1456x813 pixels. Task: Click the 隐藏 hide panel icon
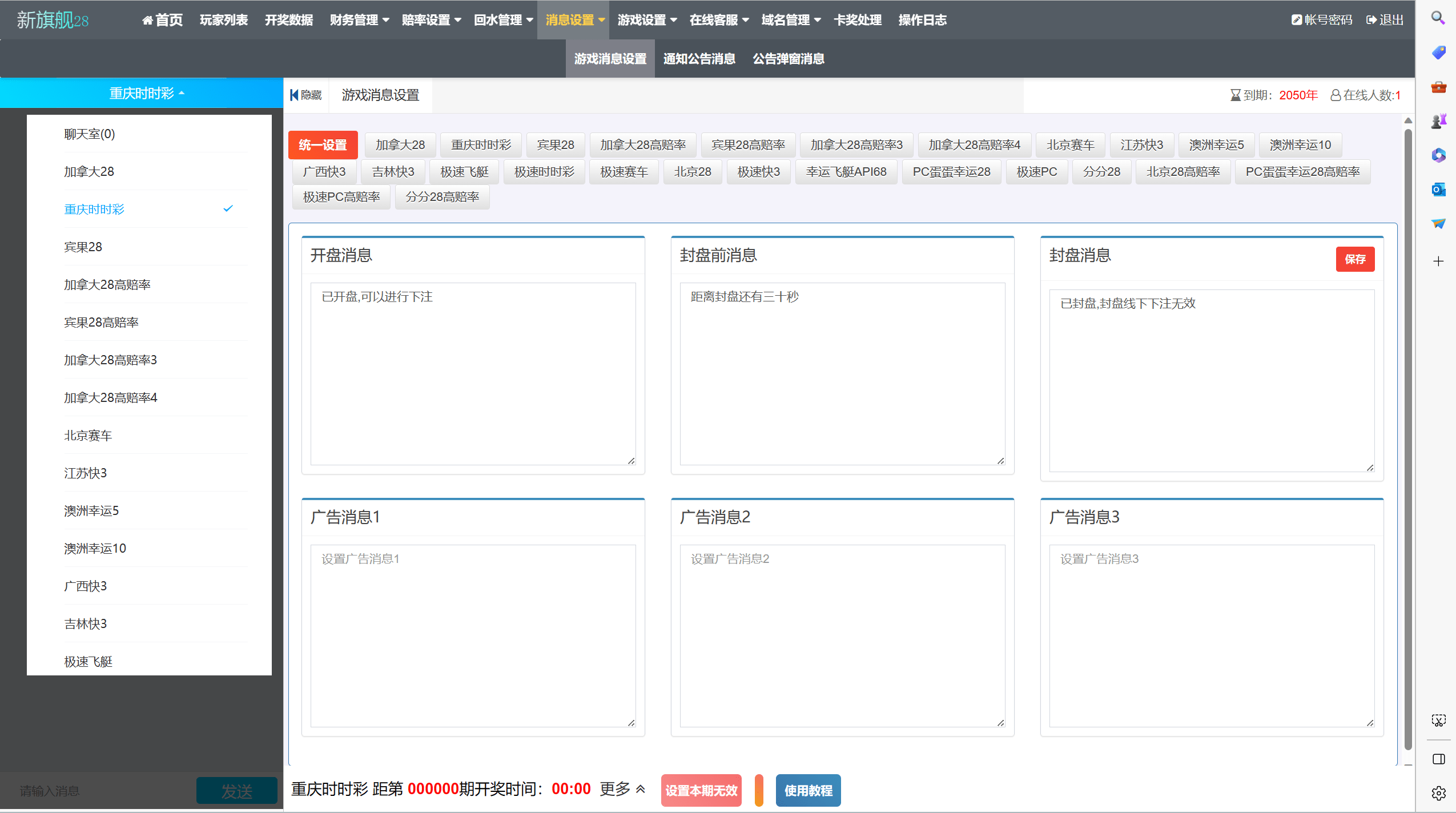pyautogui.click(x=306, y=95)
